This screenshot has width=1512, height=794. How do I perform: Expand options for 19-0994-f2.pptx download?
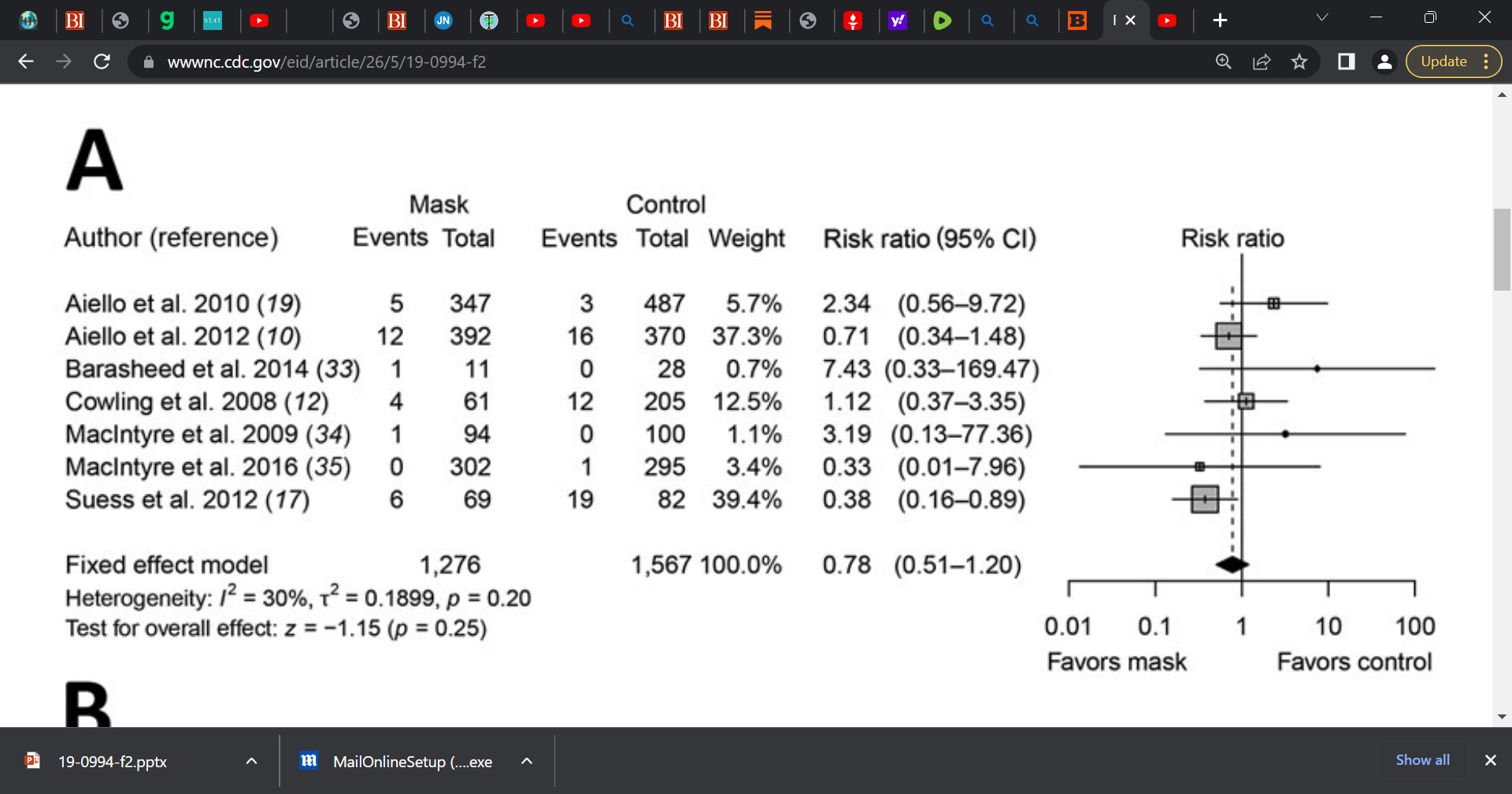coord(251,761)
